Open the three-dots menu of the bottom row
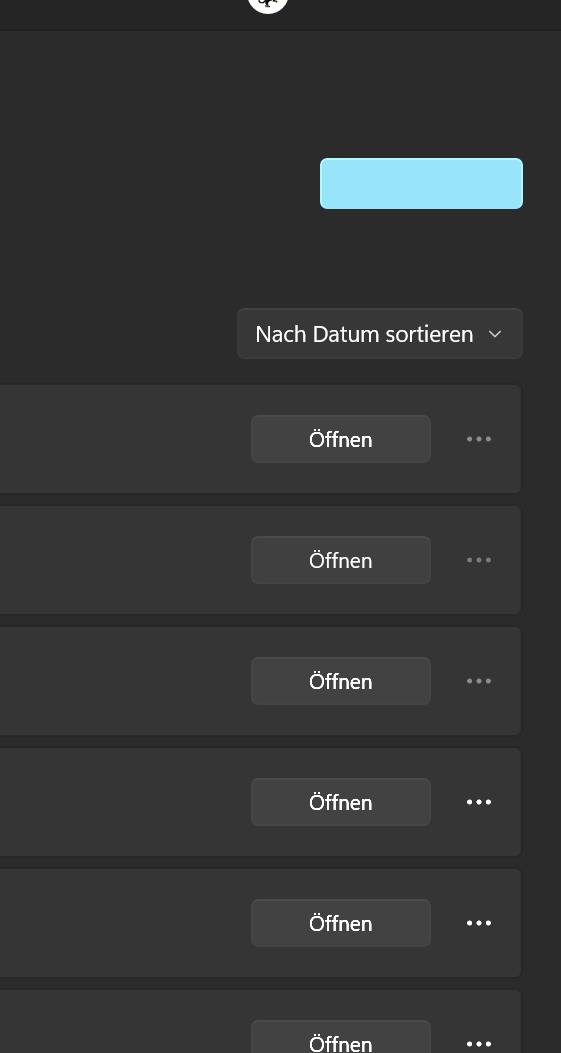This screenshot has height=1053, width=561. coord(479,1044)
